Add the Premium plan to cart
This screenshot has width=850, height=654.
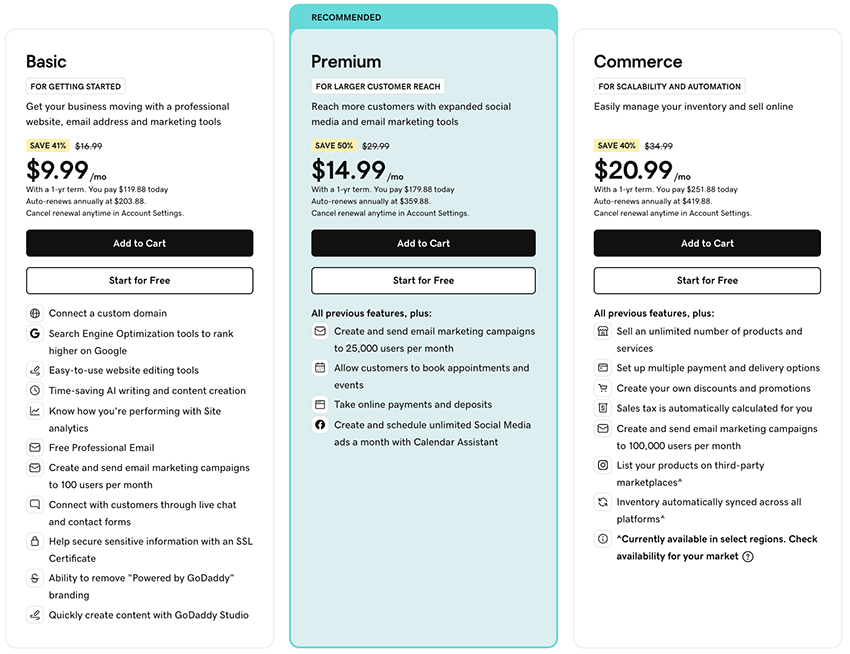(x=423, y=243)
